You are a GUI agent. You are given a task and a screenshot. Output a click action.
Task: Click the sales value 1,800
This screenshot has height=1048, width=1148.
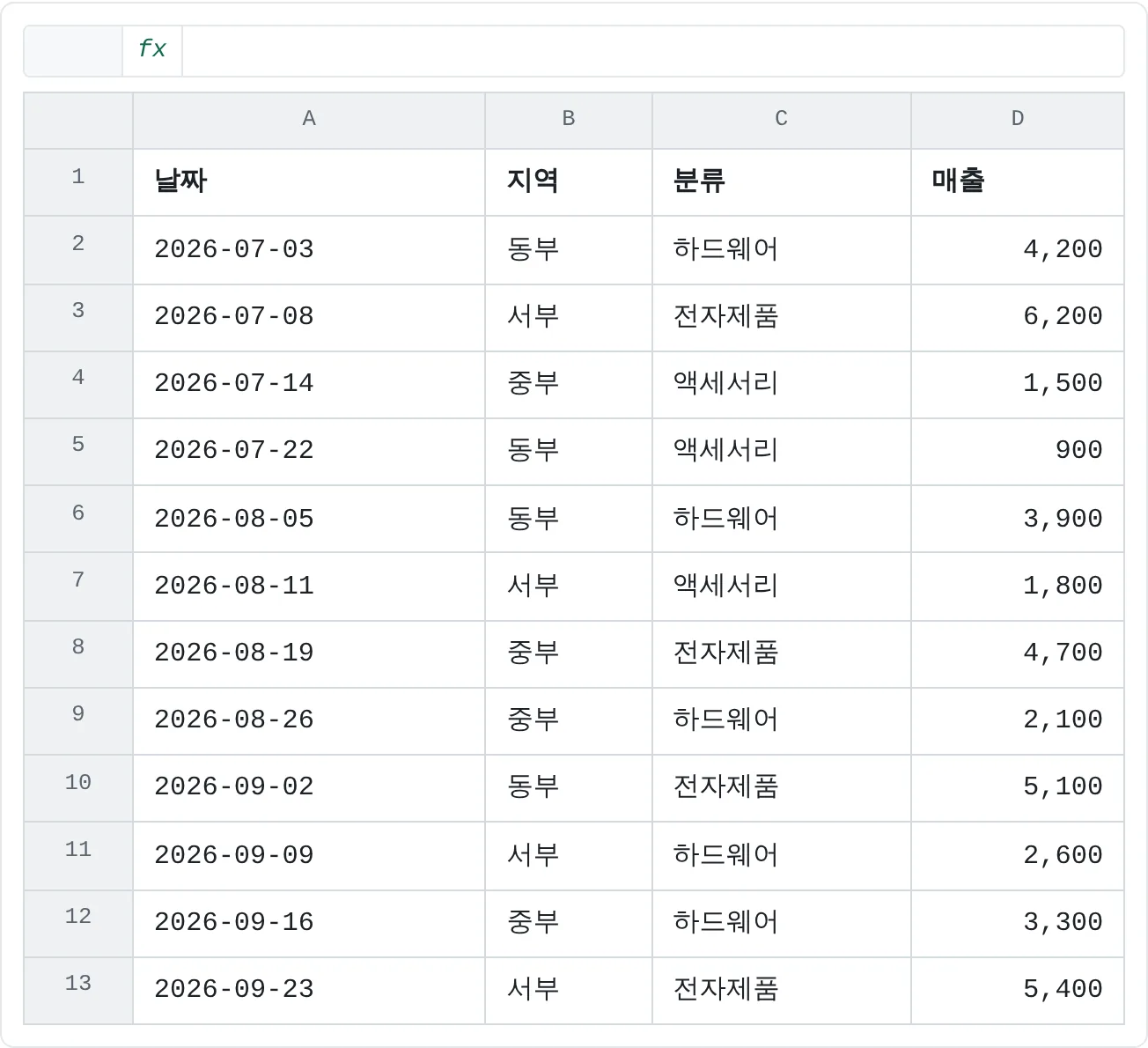click(x=1018, y=587)
